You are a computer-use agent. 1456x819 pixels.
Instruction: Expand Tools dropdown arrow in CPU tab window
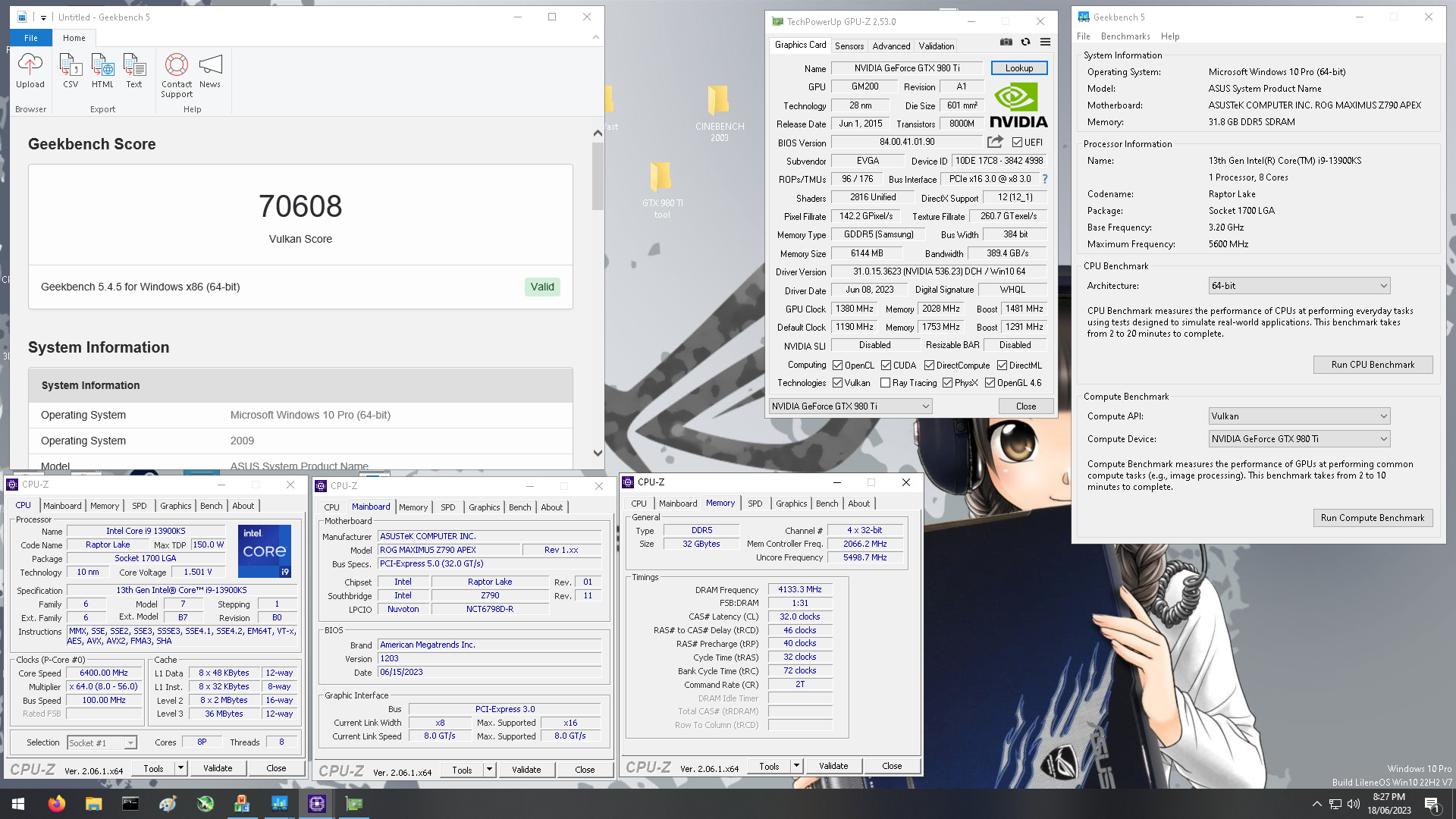(x=180, y=768)
